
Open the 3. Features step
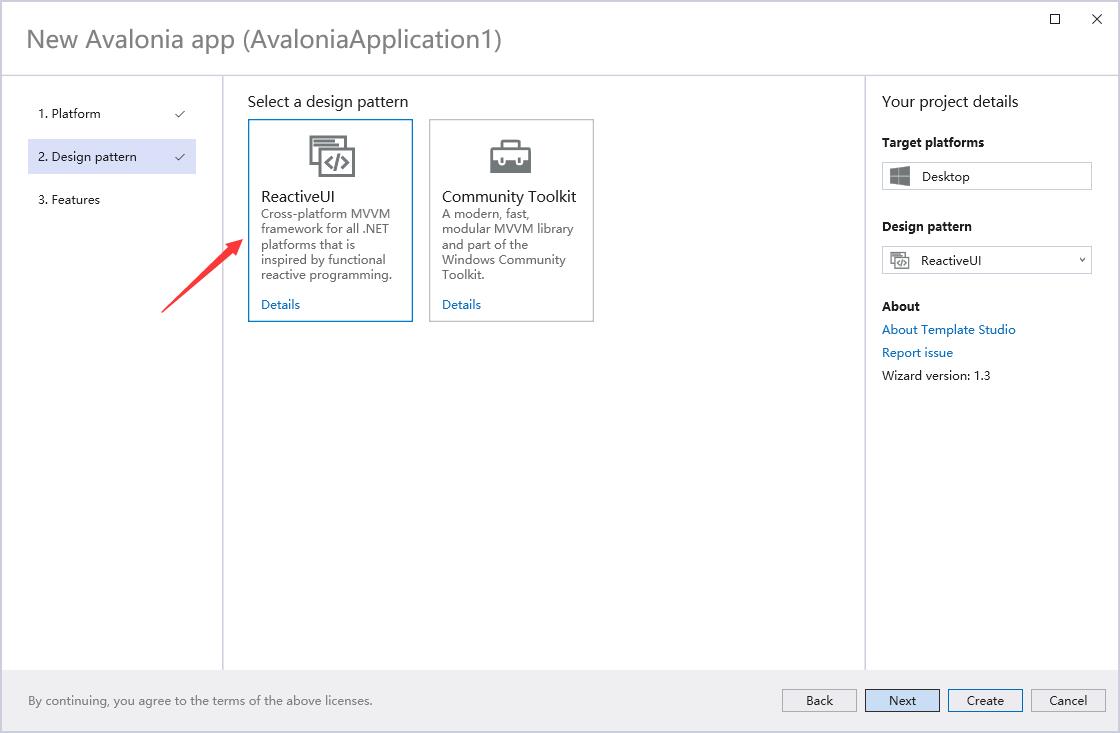click(69, 200)
